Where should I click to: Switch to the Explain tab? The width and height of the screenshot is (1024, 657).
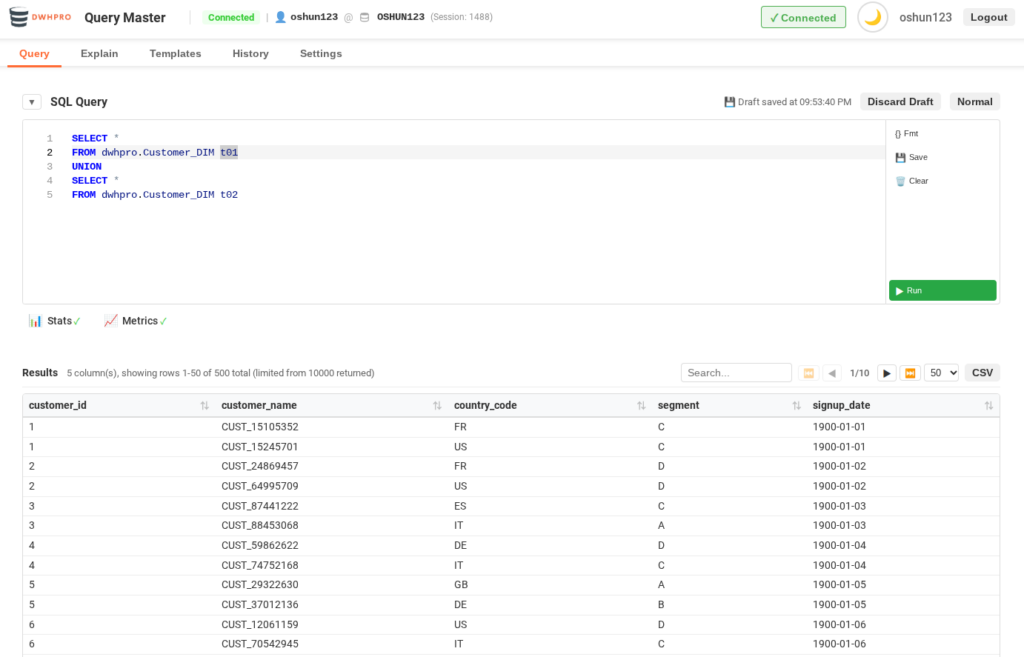click(99, 54)
